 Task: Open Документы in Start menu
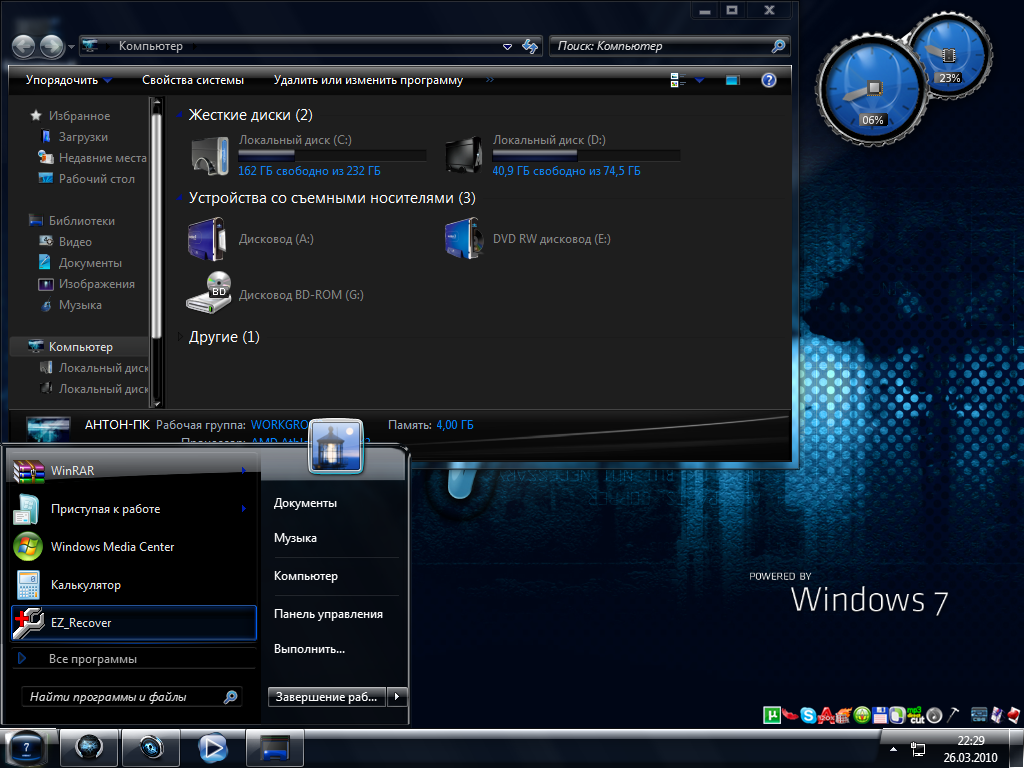(305, 503)
